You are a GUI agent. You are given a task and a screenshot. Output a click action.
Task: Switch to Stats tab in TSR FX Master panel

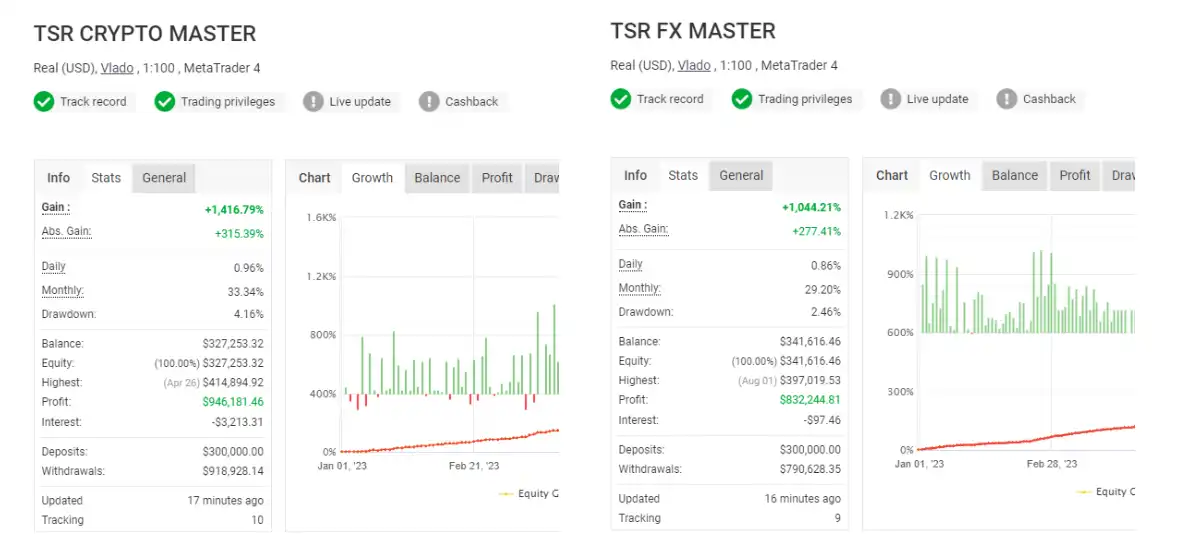pos(683,175)
